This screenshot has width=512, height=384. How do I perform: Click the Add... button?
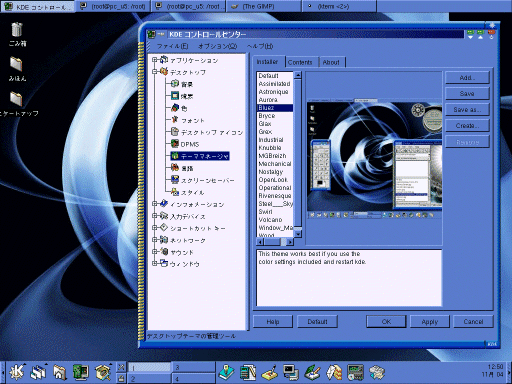click(467, 78)
